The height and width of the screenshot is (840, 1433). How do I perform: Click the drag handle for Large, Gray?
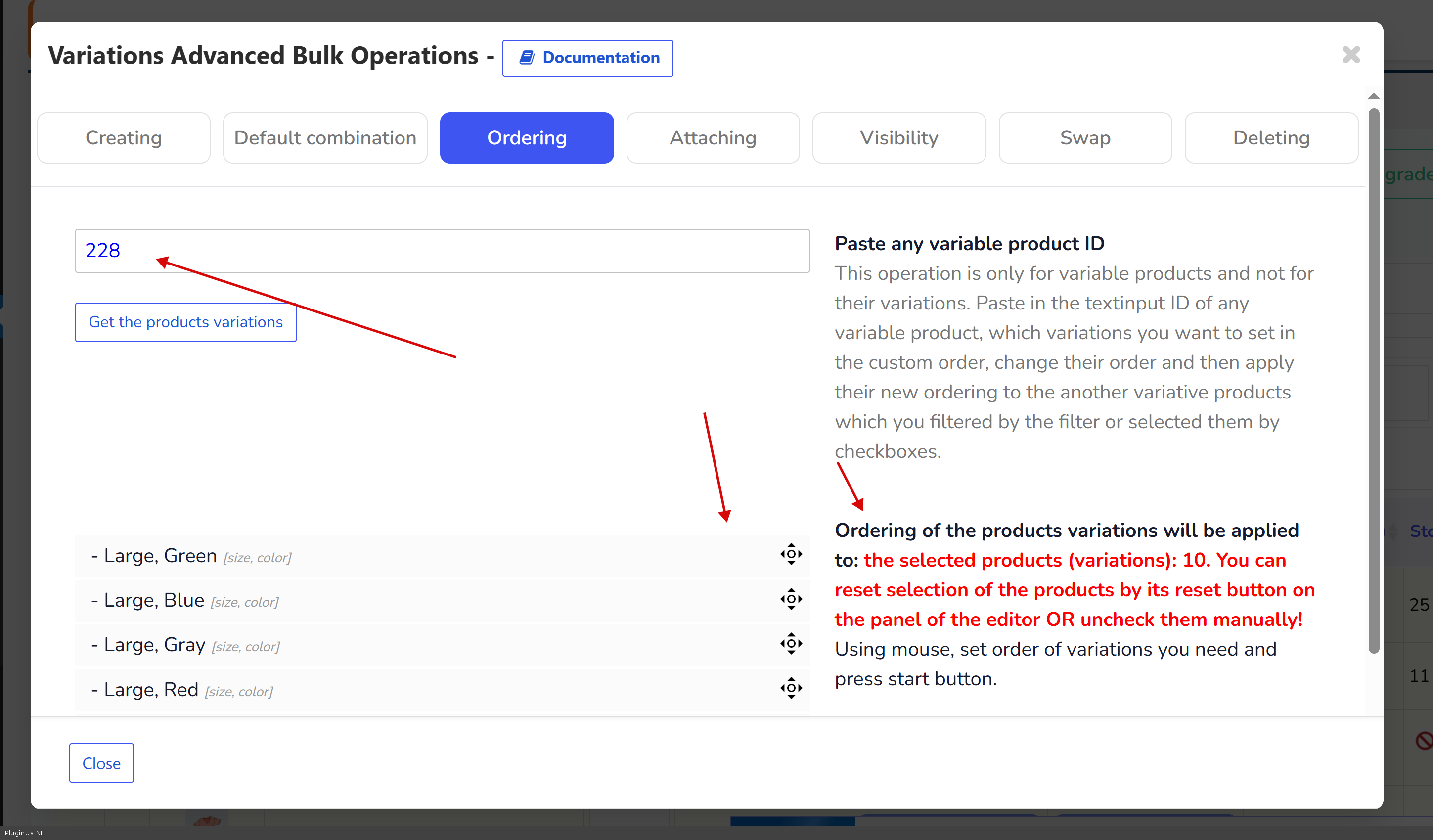pyautogui.click(x=790, y=644)
